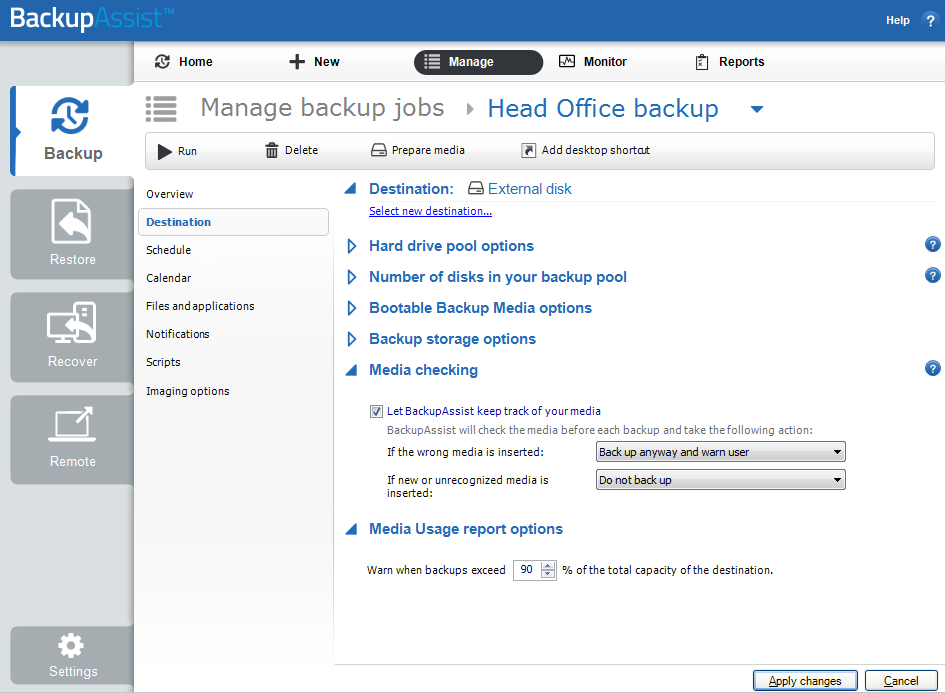Screen dimensions: 945x693
Task: Collapse Media Usage report options
Action: click(x=351, y=529)
